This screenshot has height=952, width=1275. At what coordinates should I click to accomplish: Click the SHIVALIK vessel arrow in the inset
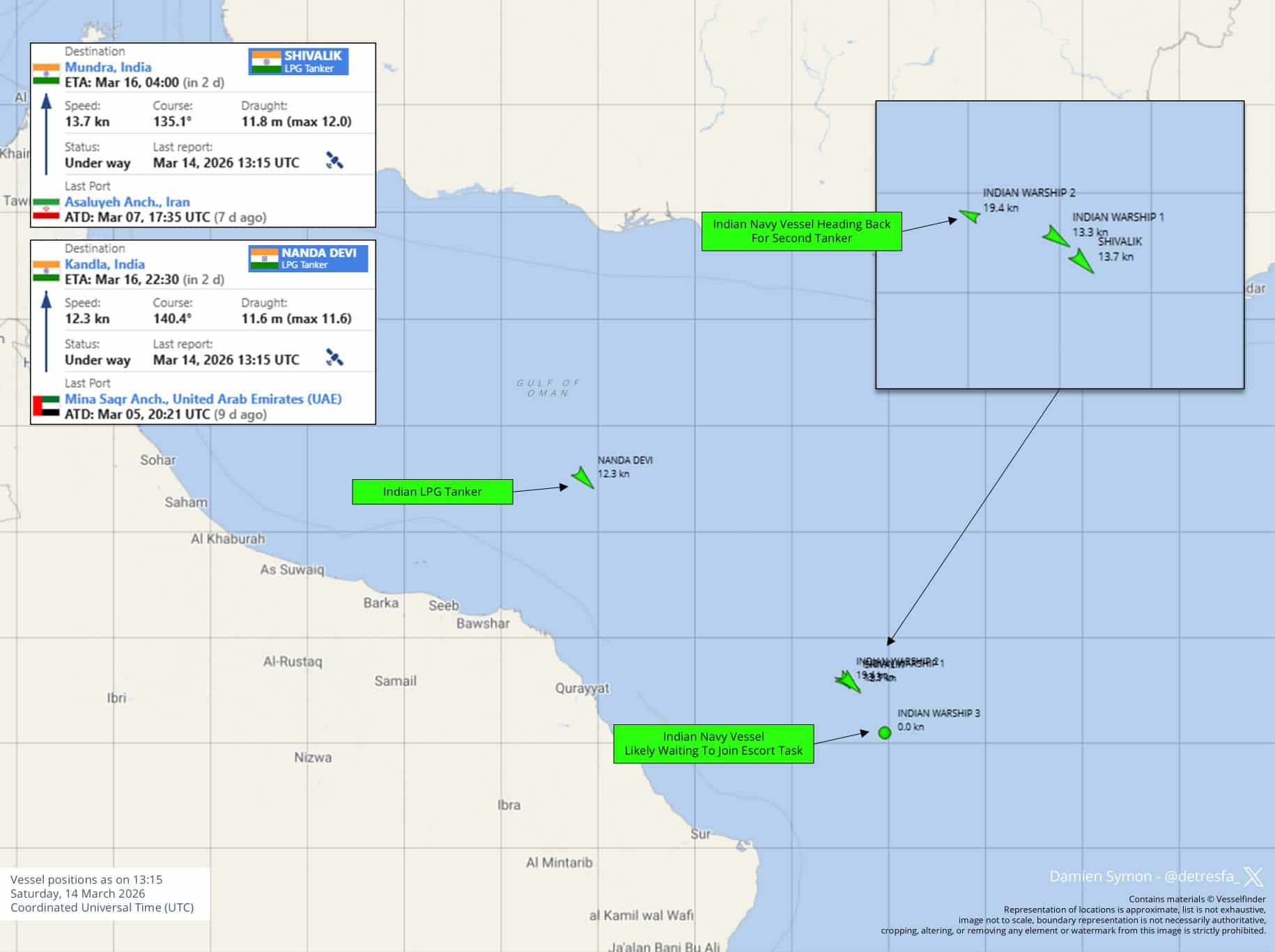point(1081,261)
